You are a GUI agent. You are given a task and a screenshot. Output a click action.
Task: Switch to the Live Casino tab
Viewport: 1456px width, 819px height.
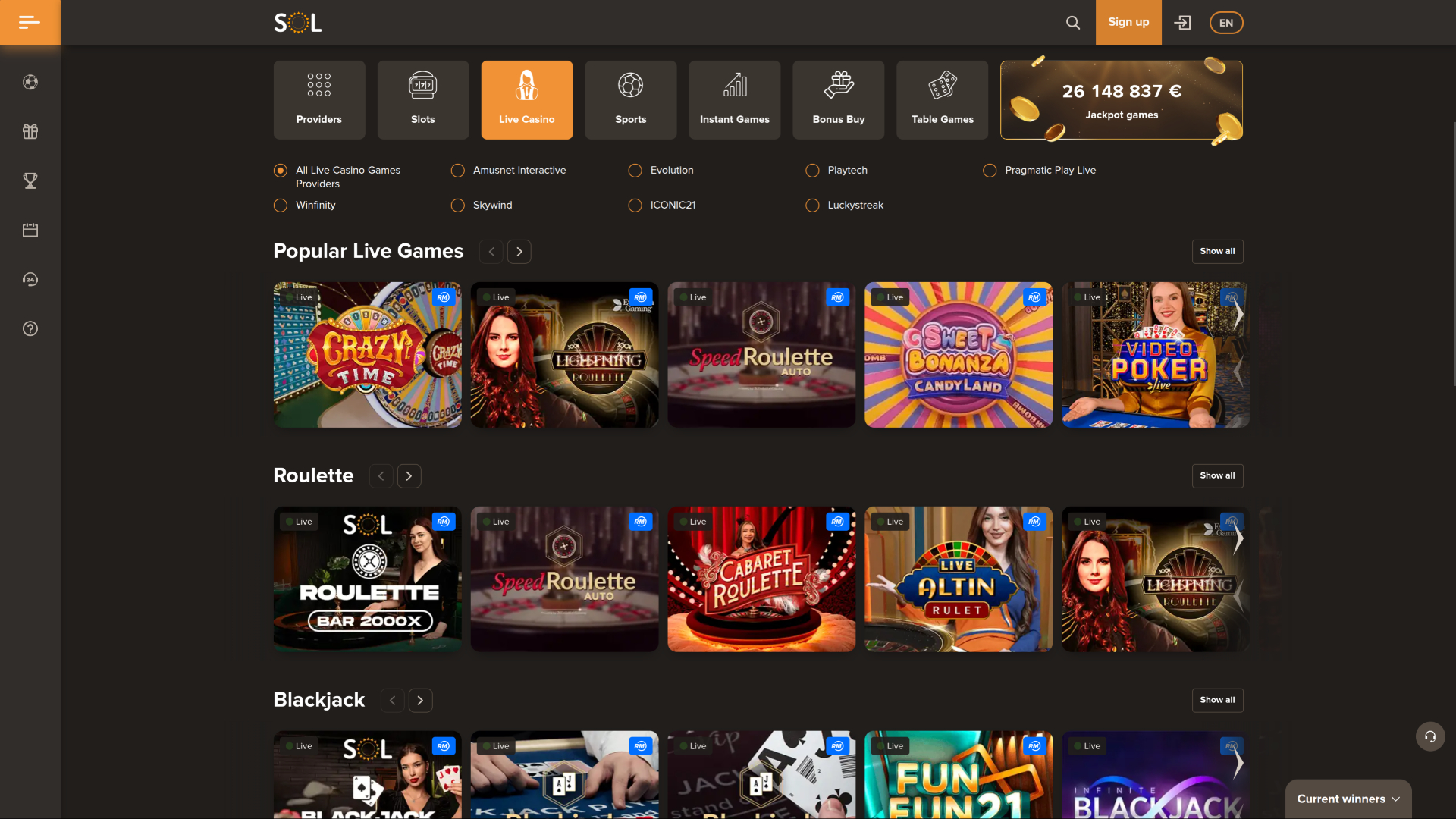(x=526, y=99)
